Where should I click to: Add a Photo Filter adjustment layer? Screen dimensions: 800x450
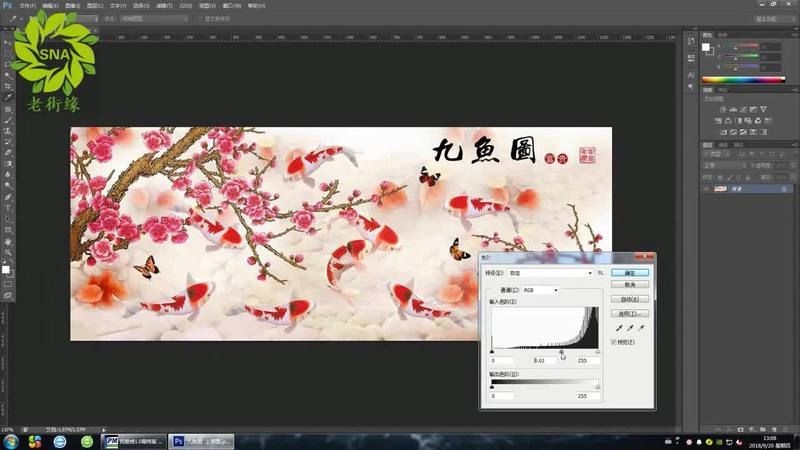pyautogui.click(x=748, y=121)
